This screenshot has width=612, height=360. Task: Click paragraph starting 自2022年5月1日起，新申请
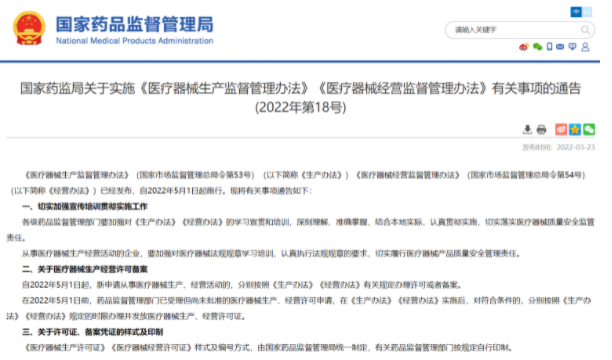pos(242,285)
